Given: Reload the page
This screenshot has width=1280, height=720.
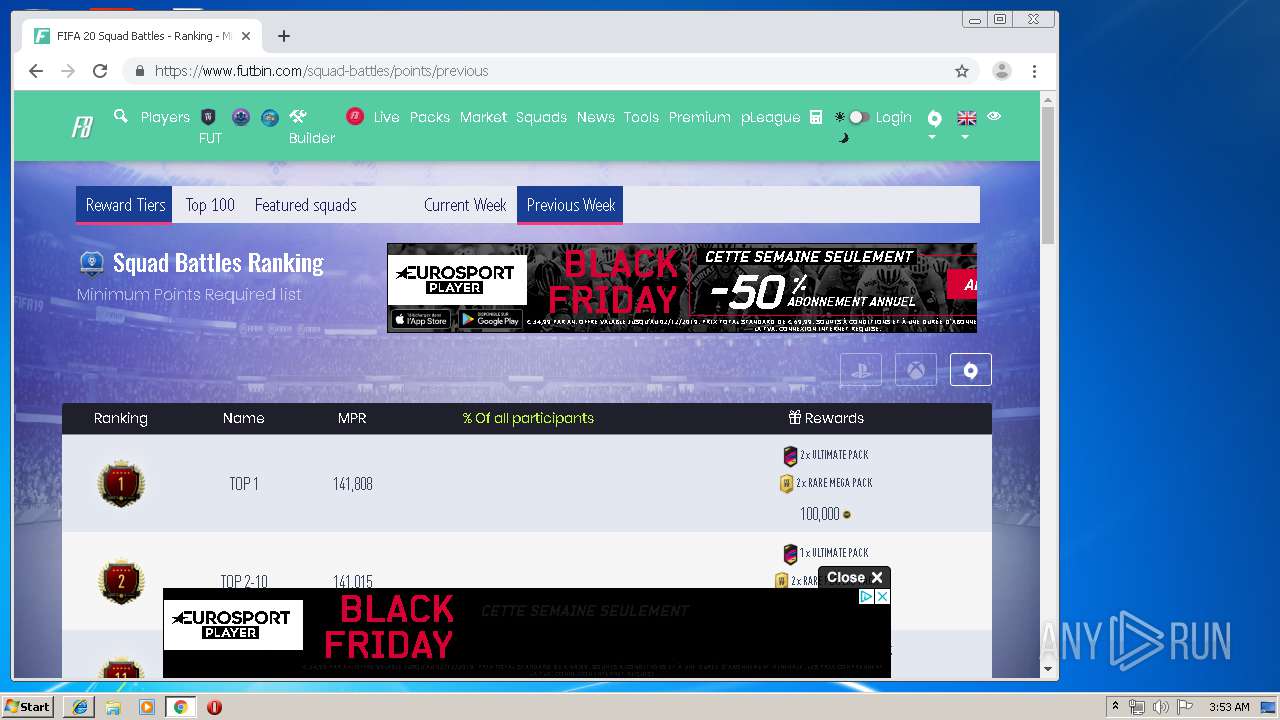Looking at the screenshot, I should (100, 71).
